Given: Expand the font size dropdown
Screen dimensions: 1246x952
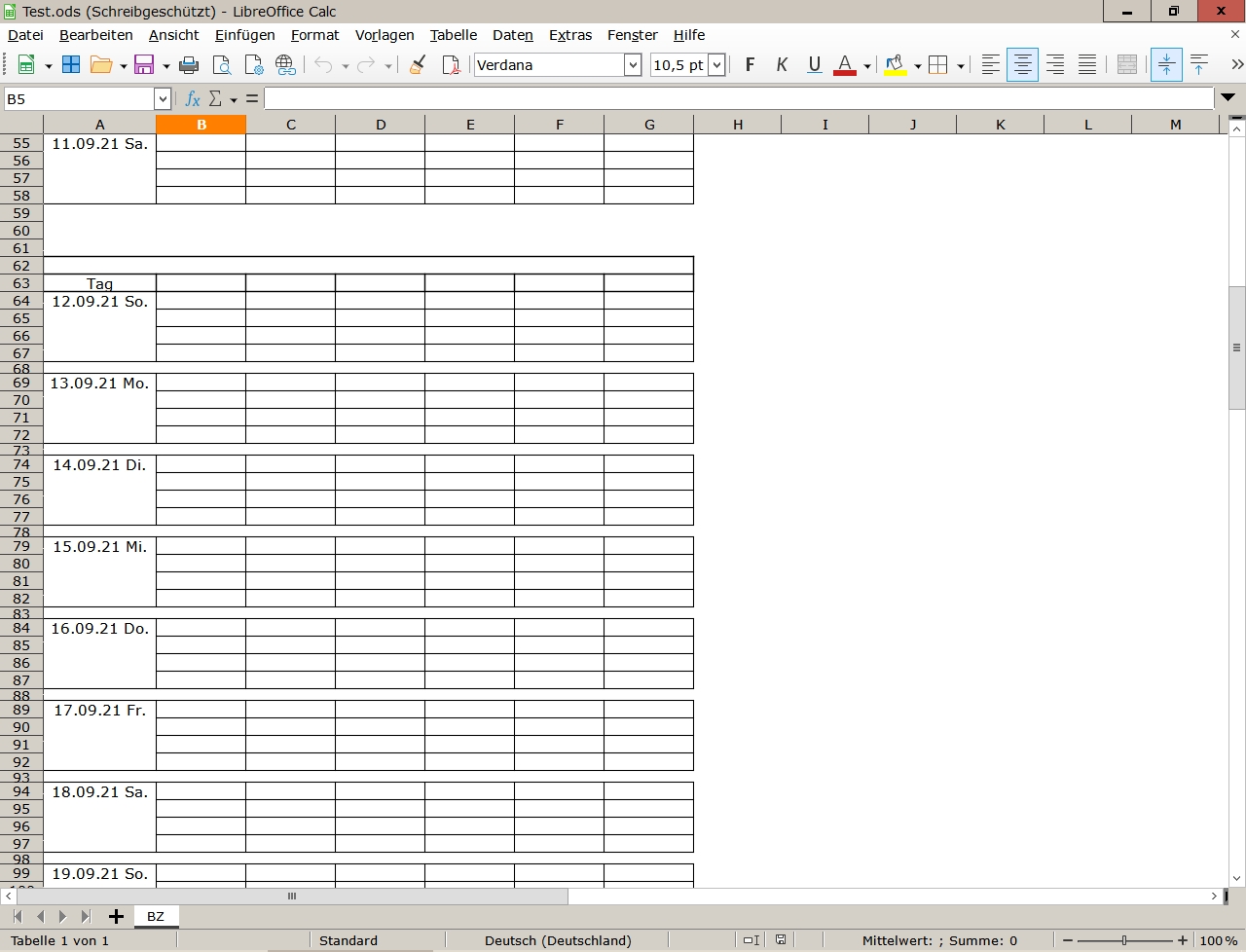Looking at the screenshot, I should pyautogui.click(x=717, y=65).
